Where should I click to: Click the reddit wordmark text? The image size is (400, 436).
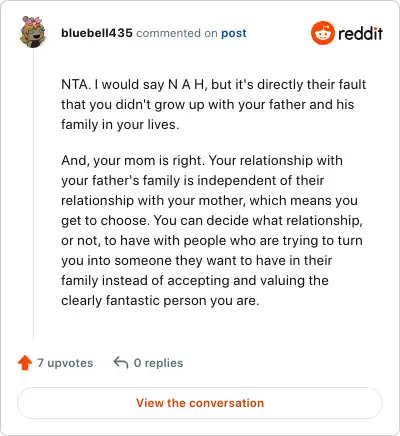coord(360,33)
